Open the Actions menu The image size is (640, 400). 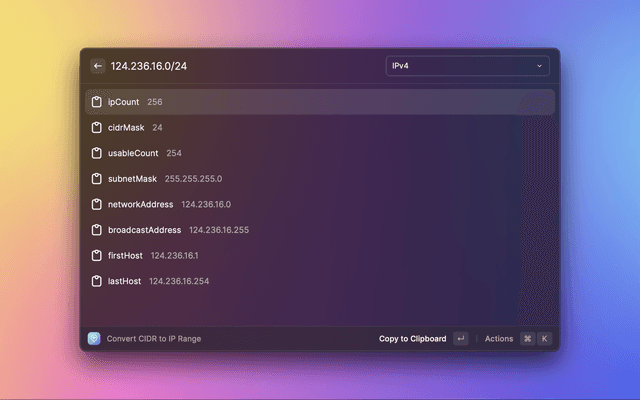[x=499, y=339]
